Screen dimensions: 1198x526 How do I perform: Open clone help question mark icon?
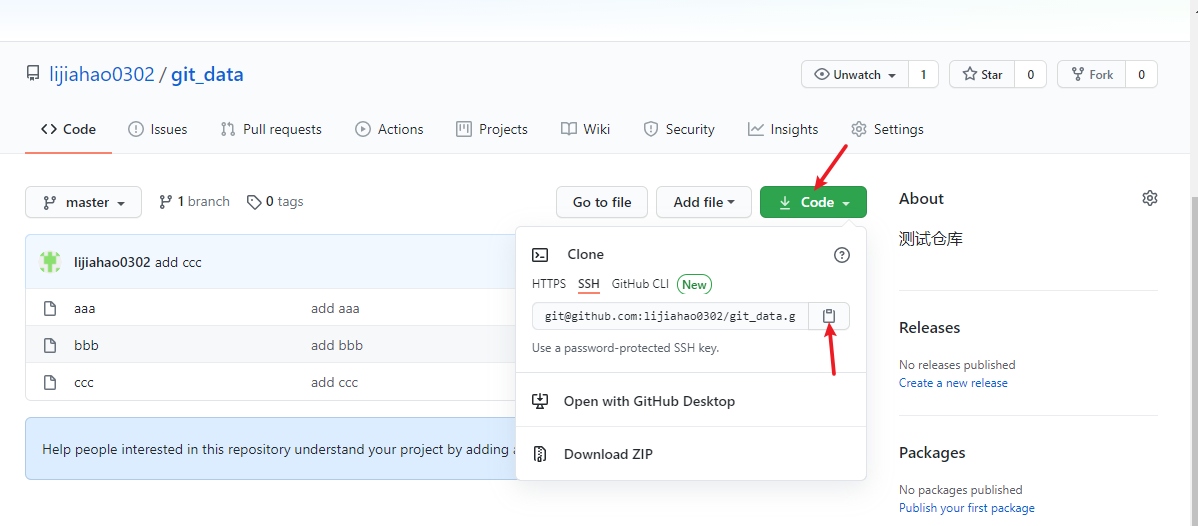pyautogui.click(x=841, y=255)
